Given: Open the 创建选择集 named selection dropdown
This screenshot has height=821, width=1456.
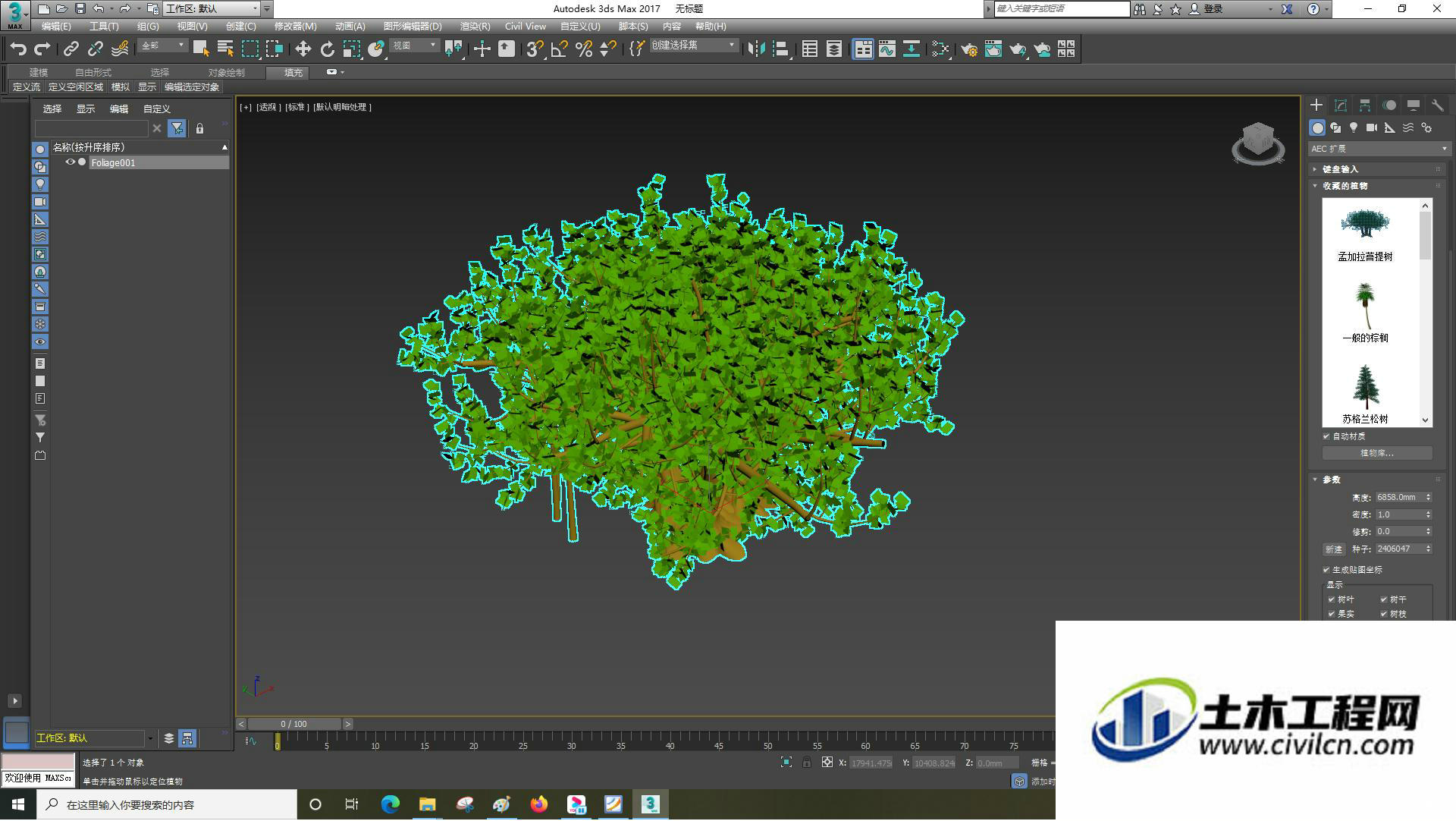Looking at the screenshot, I should click(694, 46).
